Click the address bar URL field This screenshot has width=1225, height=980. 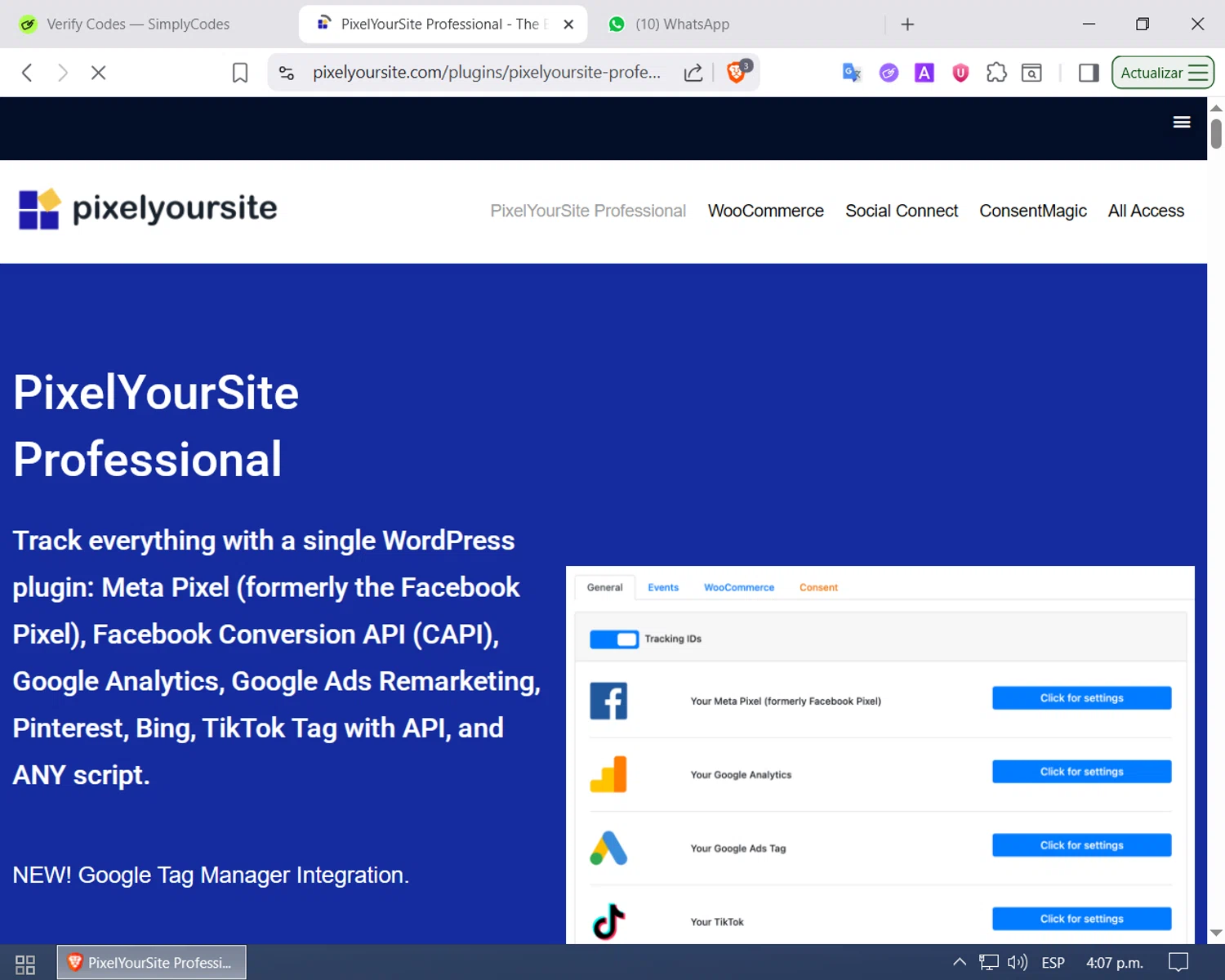[x=487, y=73]
